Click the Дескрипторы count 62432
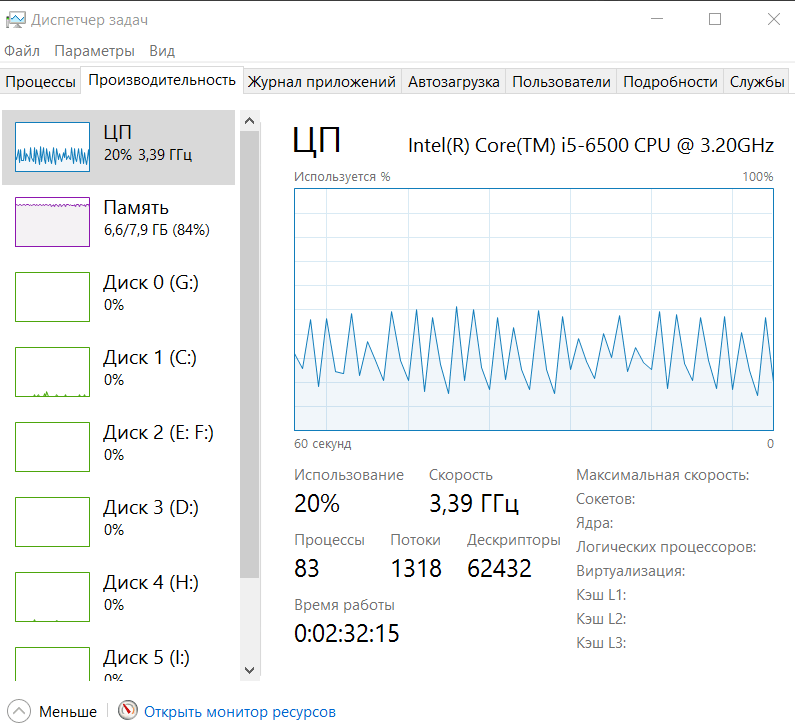The height and width of the screenshot is (724, 795). 499,568
